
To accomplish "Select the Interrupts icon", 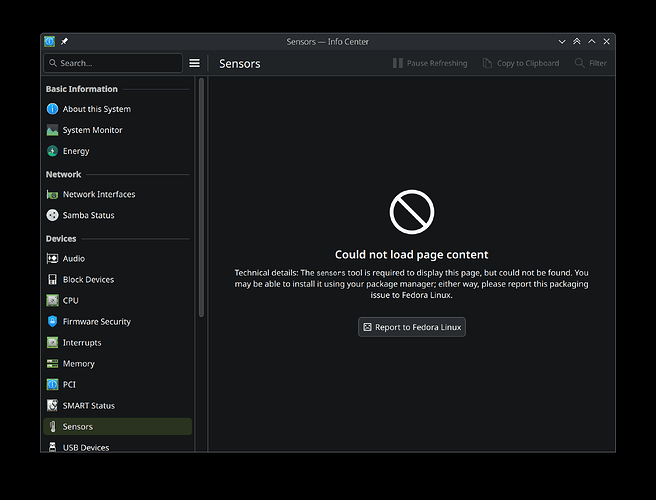I will 52,343.
